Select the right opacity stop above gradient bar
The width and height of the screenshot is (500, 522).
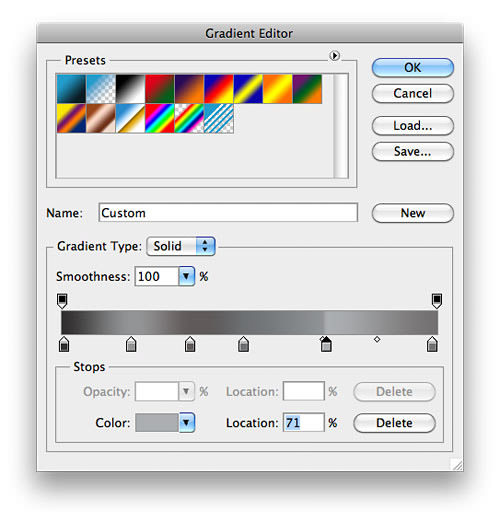point(437,301)
